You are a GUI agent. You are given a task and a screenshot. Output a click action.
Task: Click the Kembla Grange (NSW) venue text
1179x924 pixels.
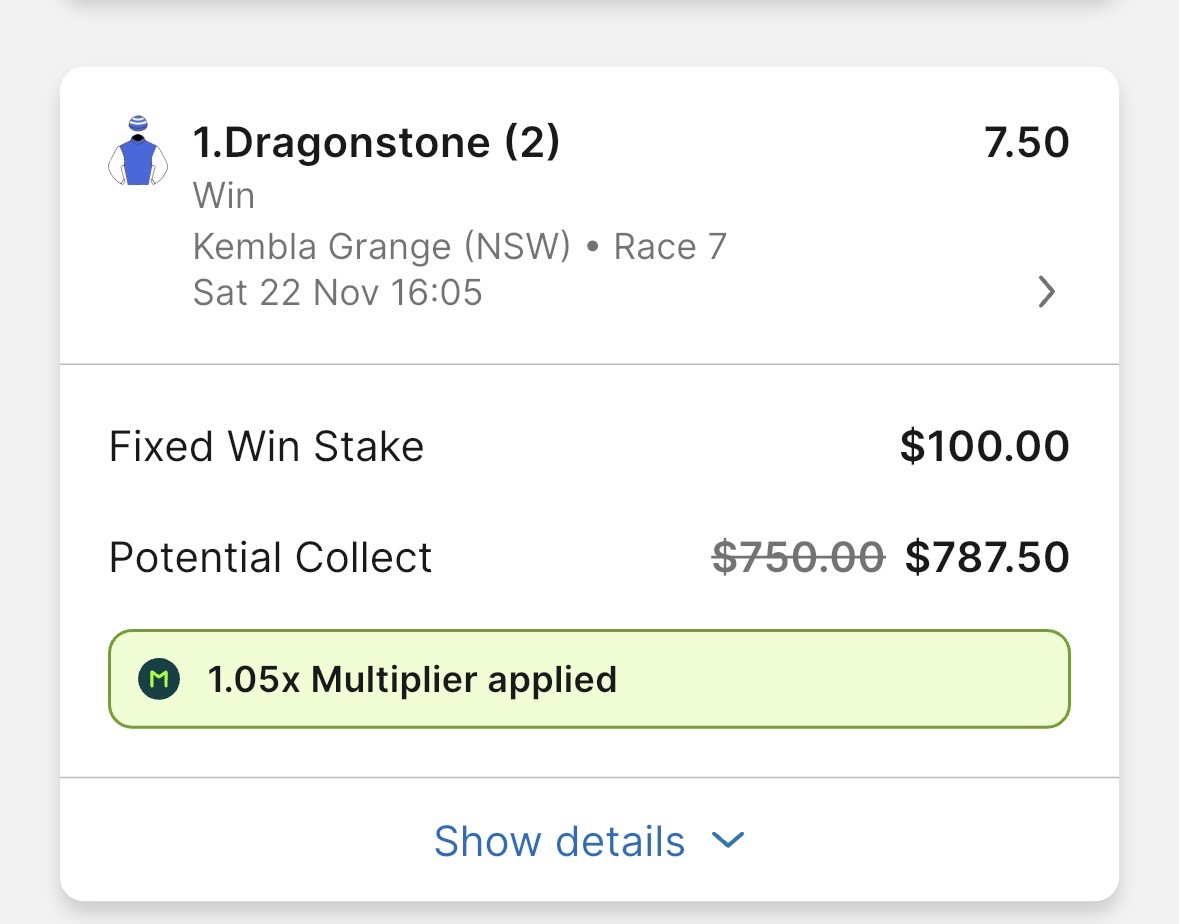(381, 245)
